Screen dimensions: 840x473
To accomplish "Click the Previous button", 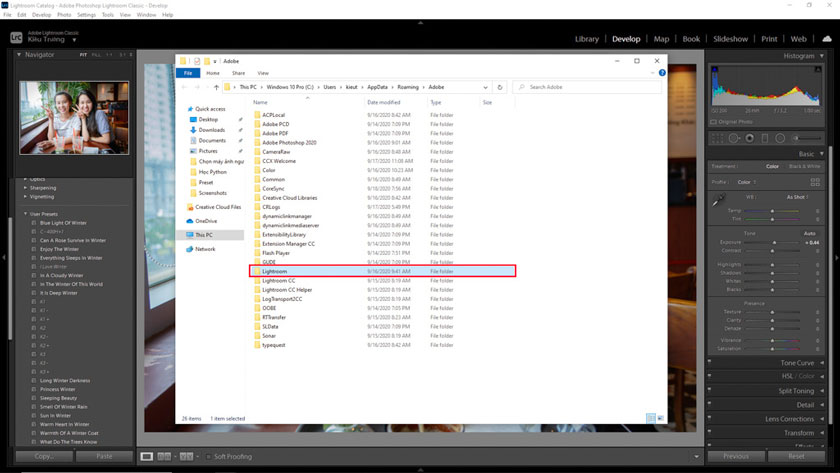I will pyautogui.click(x=736, y=456).
